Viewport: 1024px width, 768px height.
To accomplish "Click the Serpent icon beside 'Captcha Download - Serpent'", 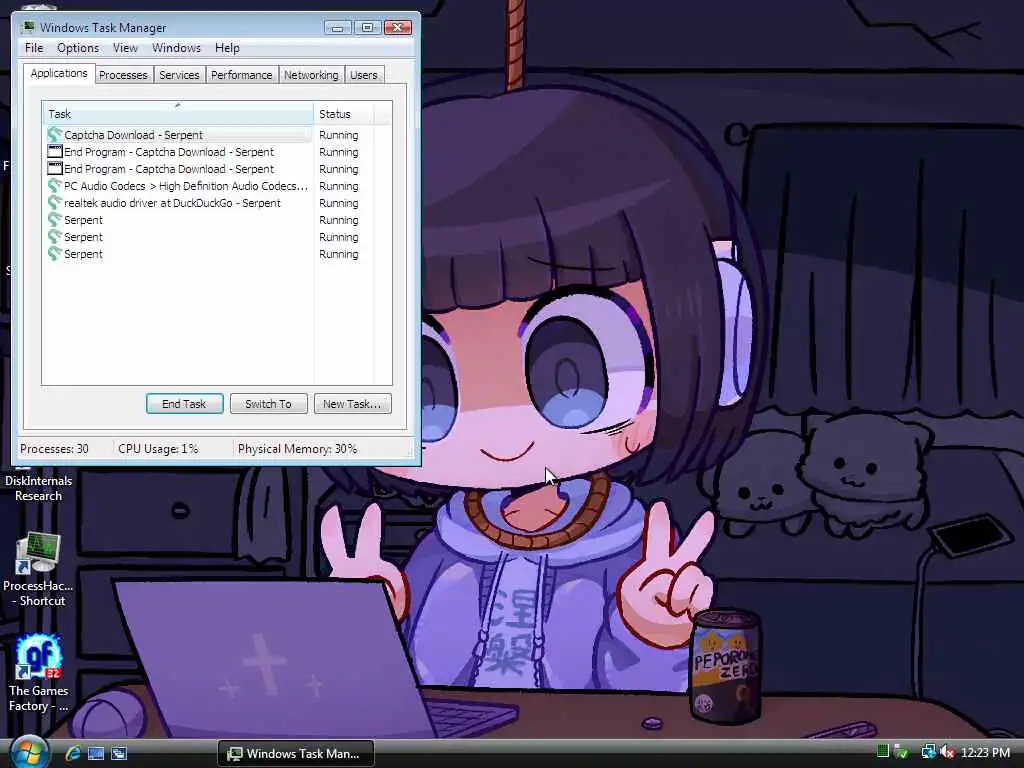I will coord(55,135).
